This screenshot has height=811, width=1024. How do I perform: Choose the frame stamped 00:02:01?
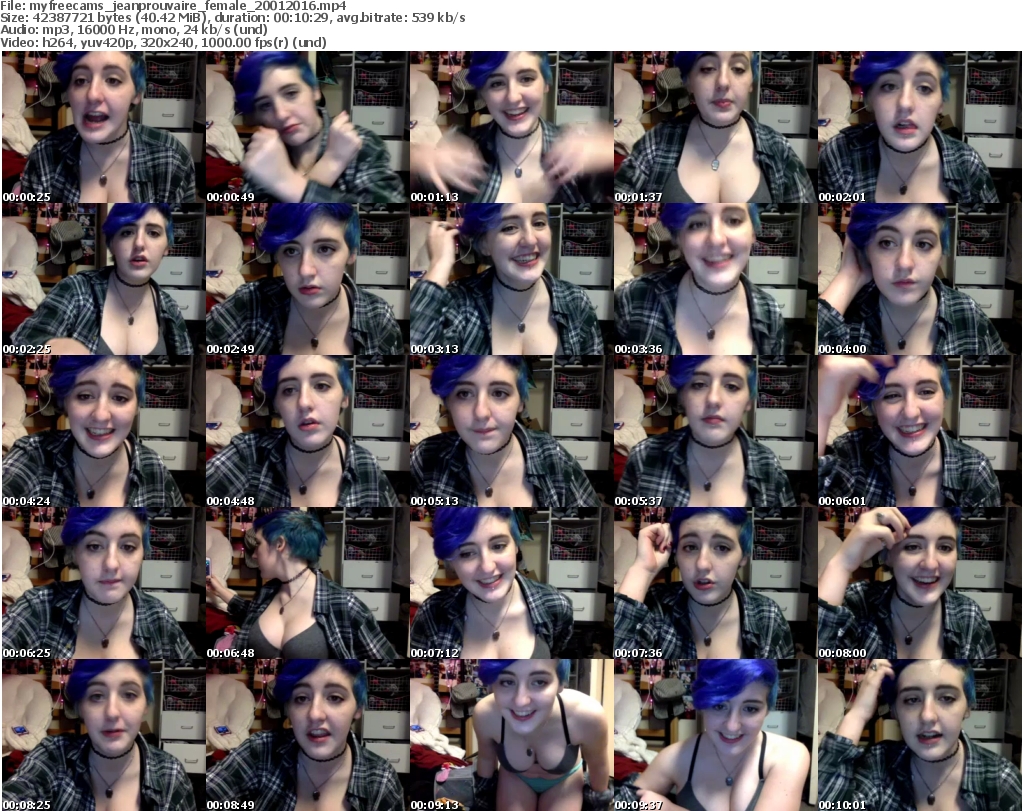919,127
